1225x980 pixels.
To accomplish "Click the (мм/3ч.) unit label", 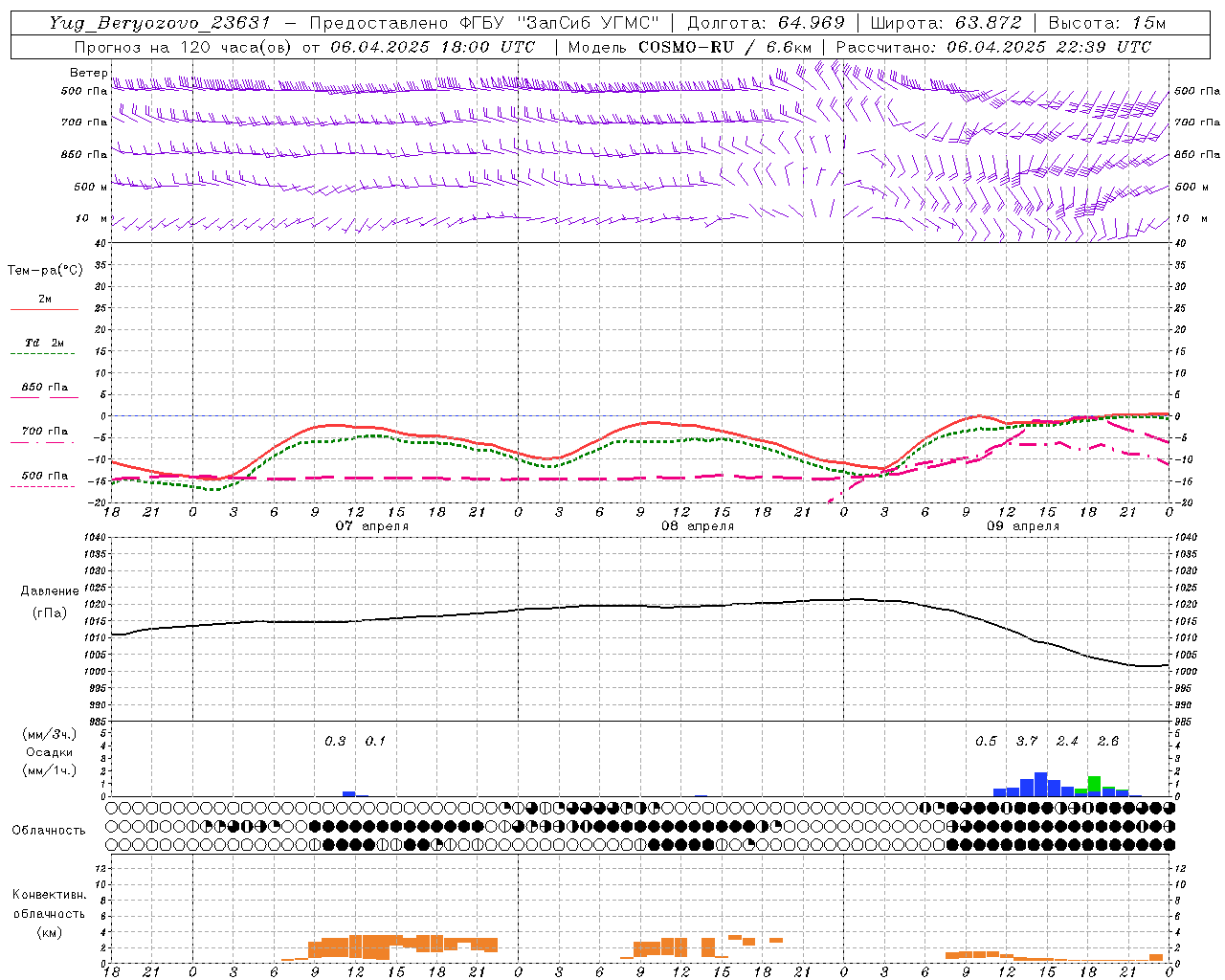I will pos(50,734).
